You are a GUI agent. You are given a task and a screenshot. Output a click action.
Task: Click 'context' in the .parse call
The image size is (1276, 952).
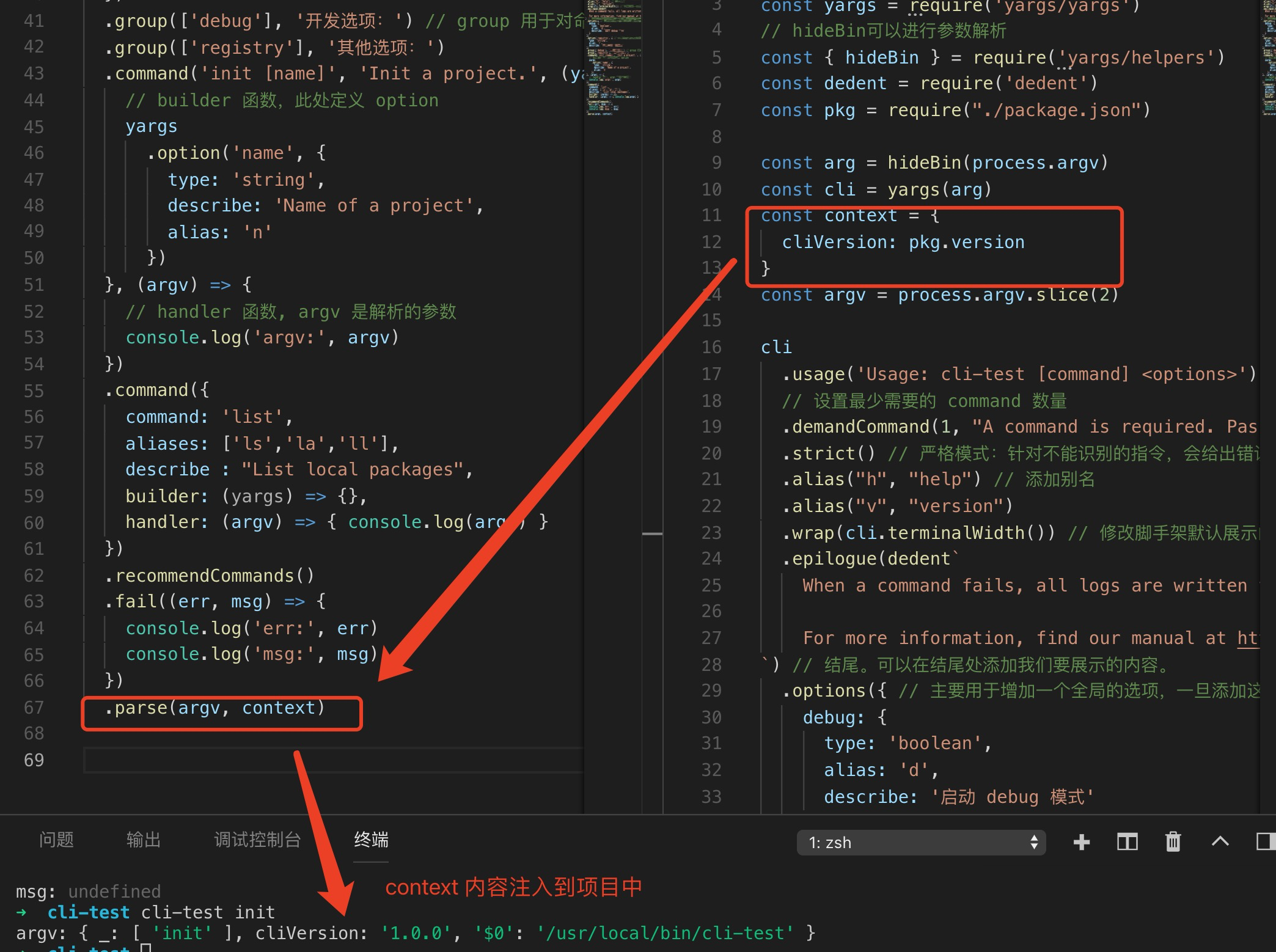tap(279, 708)
